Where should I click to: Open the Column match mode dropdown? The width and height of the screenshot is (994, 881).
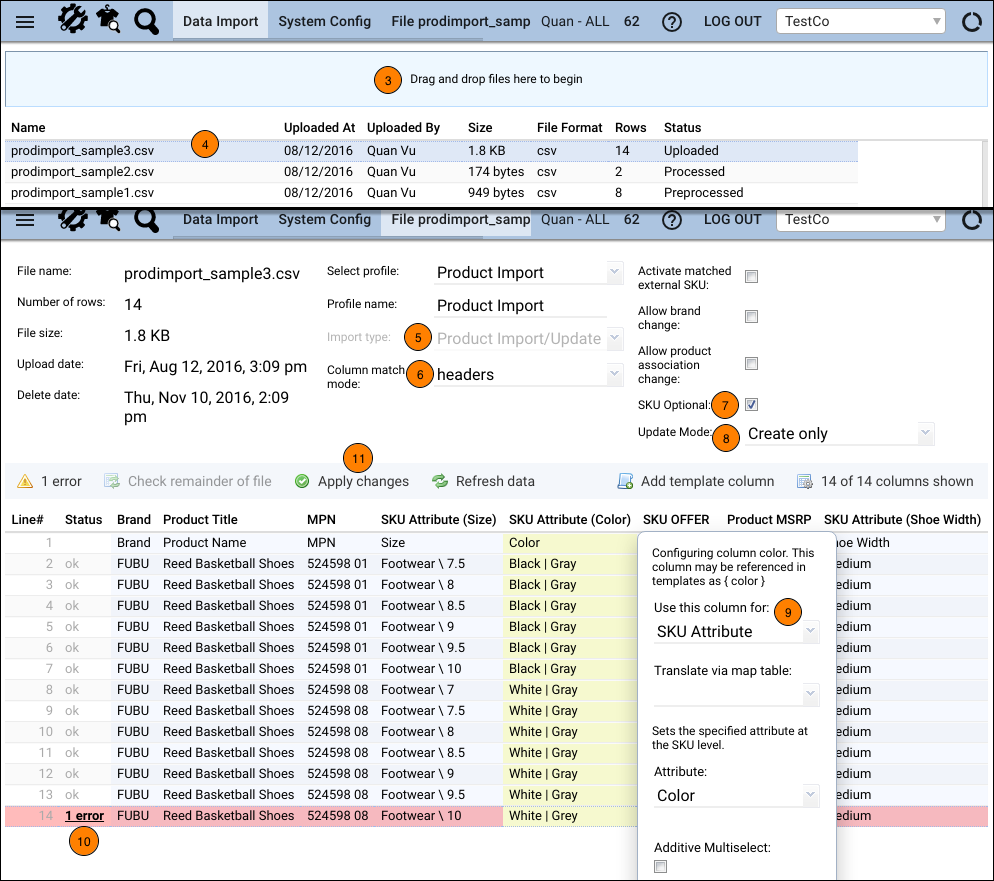coord(527,374)
